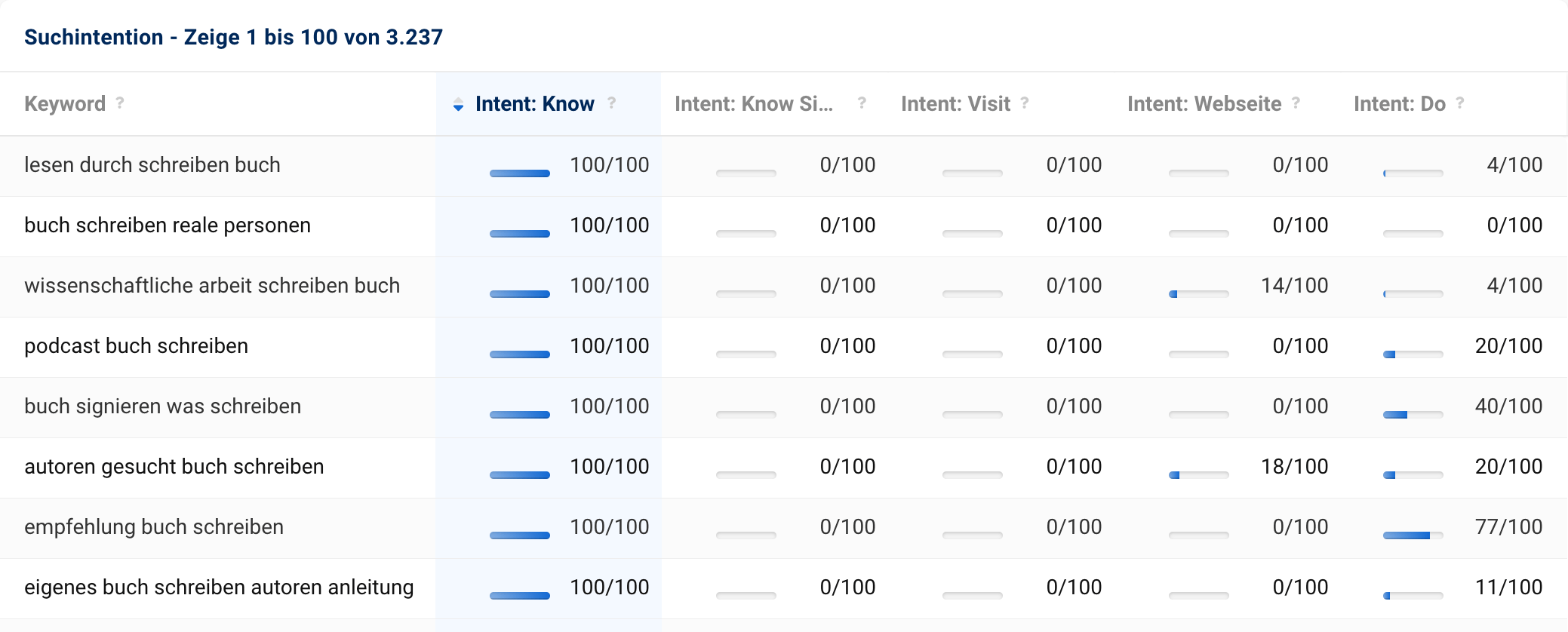Image resolution: width=1568 pixels, height=632 pixels.
Task: Click Do progress bar for 'empfehlung buch schreiben'
Action: click(1413, 535)
